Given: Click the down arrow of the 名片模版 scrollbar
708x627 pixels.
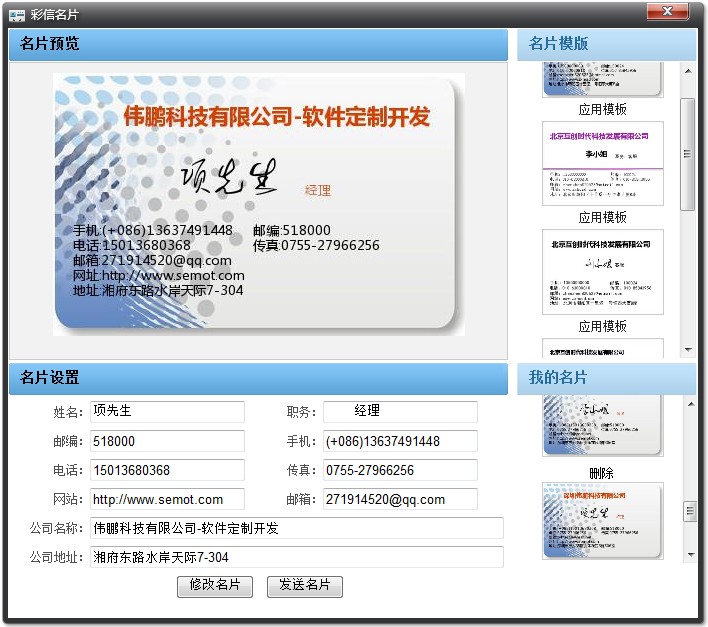Looking at the screenshot, I should click(x=688, y=349).
